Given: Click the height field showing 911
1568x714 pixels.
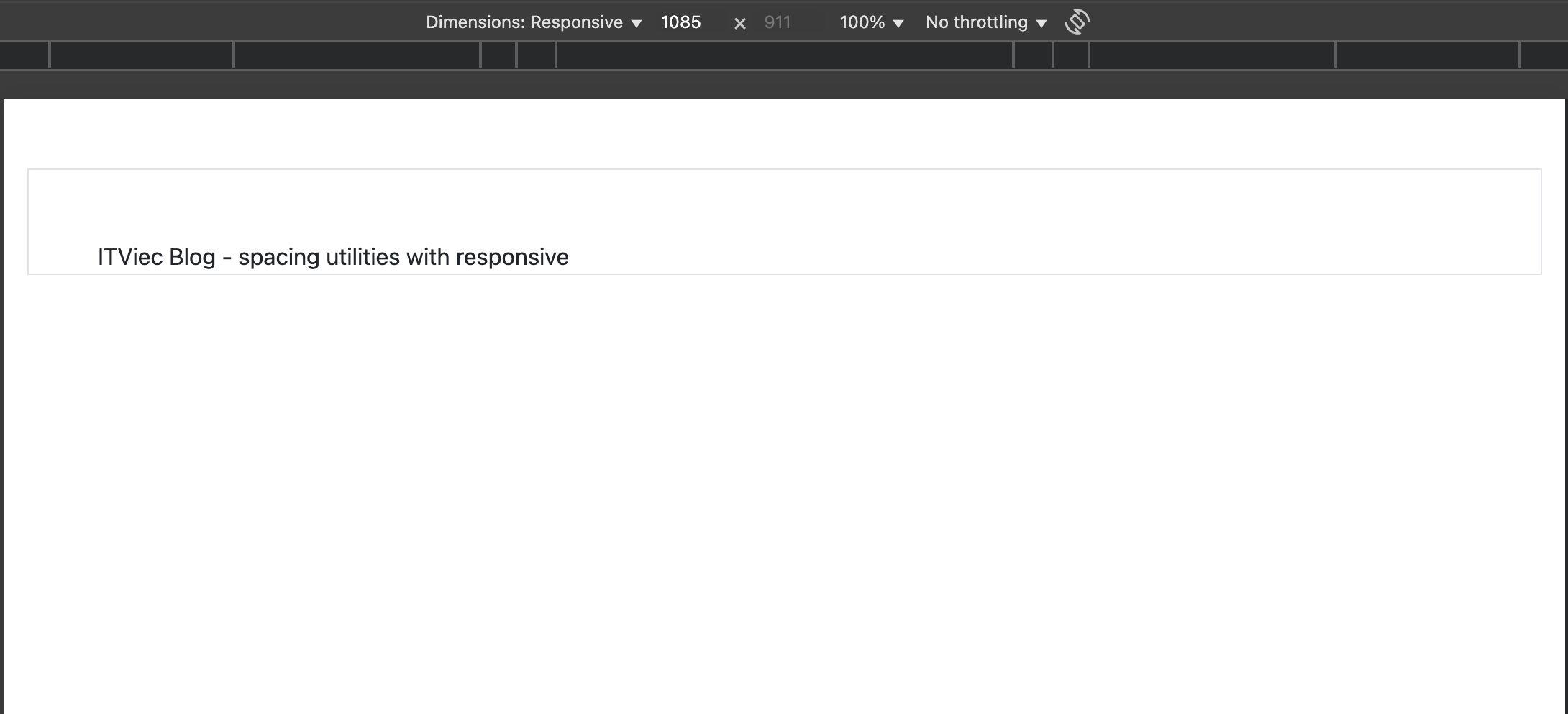Looking at the screenshot, I should click(x=778, y=22).
